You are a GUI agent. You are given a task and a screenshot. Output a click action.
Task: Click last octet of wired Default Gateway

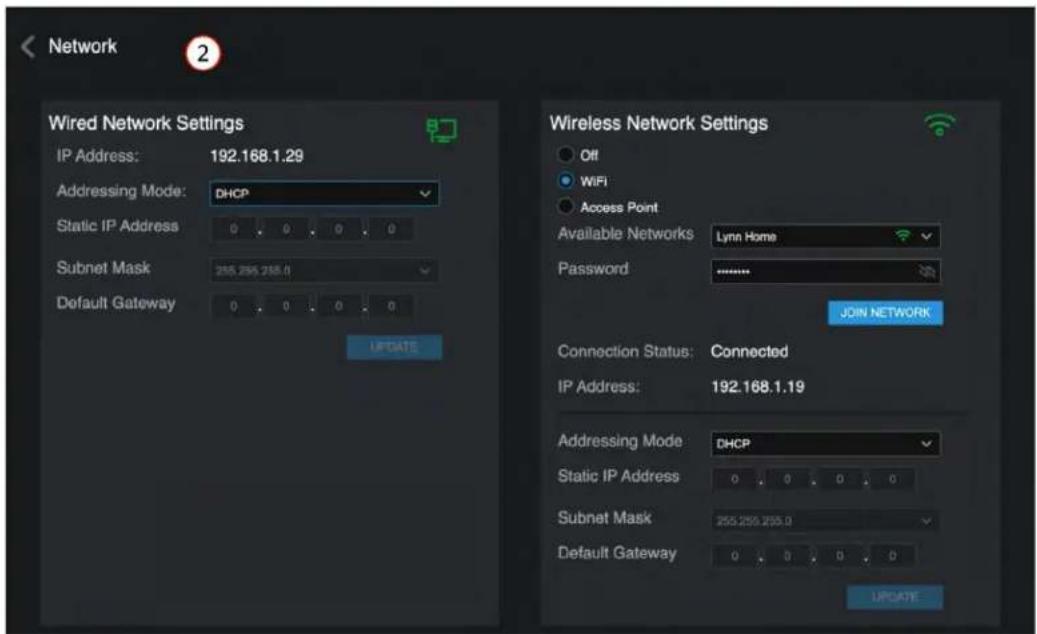(392, 306)
